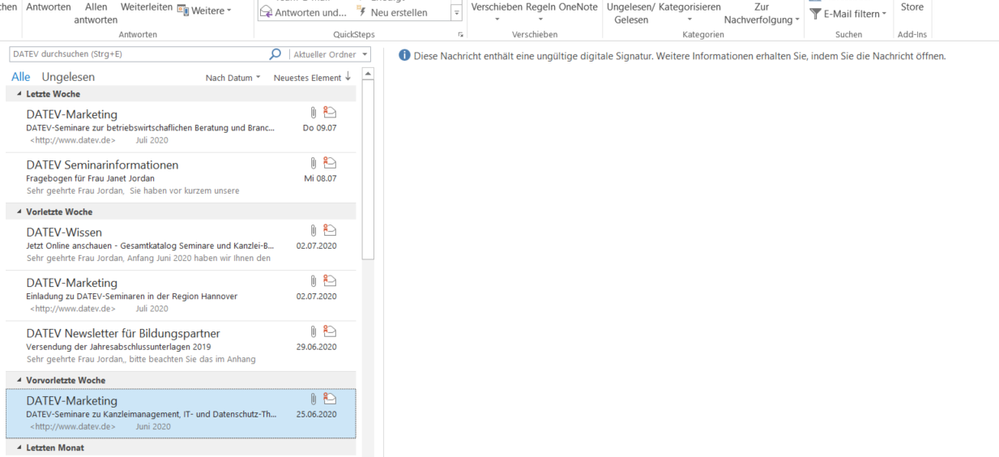
Task: Open the 'E-Mail filtern' dropdown
Action: (x=848, y=13)
